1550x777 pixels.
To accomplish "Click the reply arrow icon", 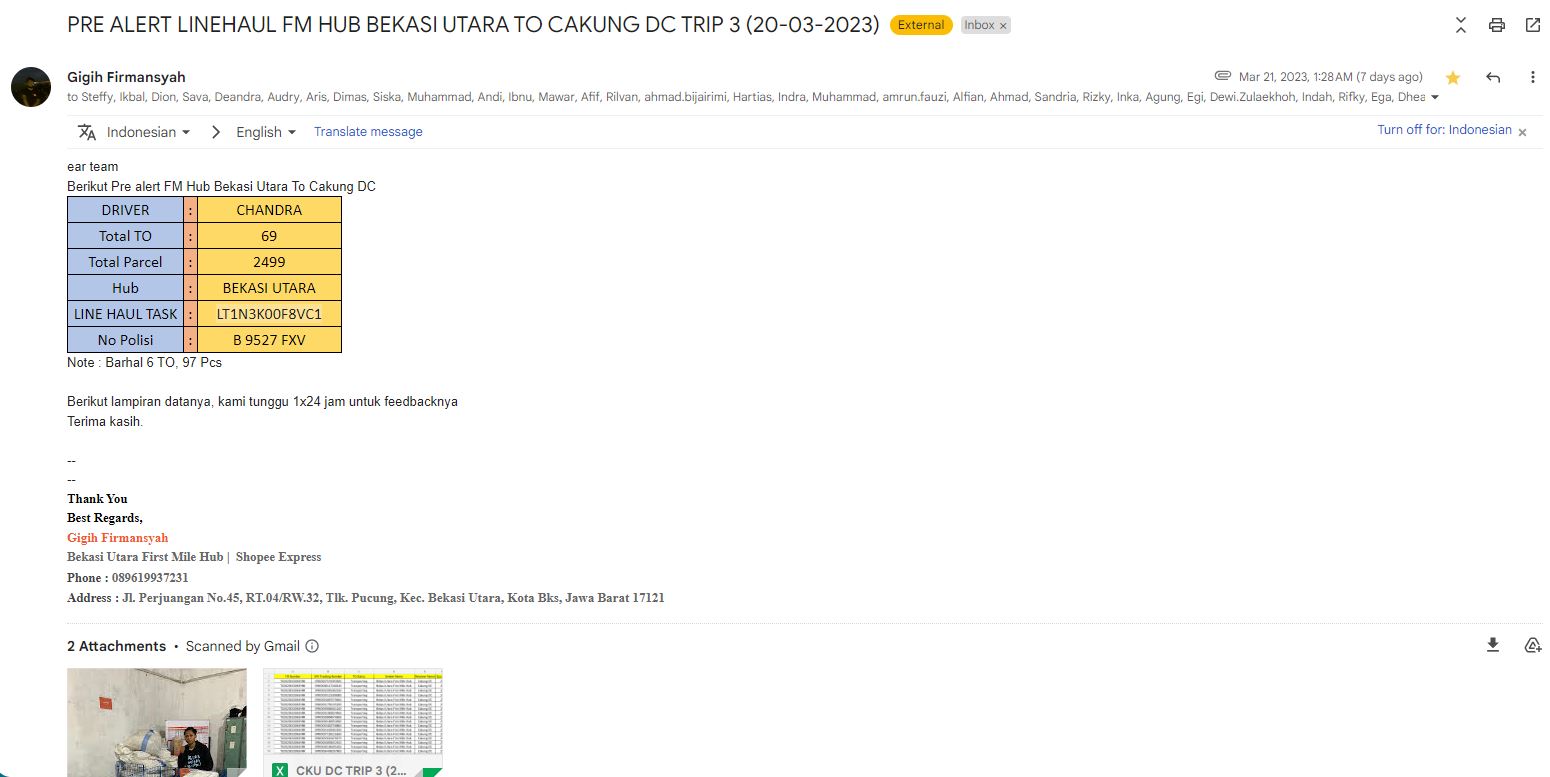I will (1493, 77).
